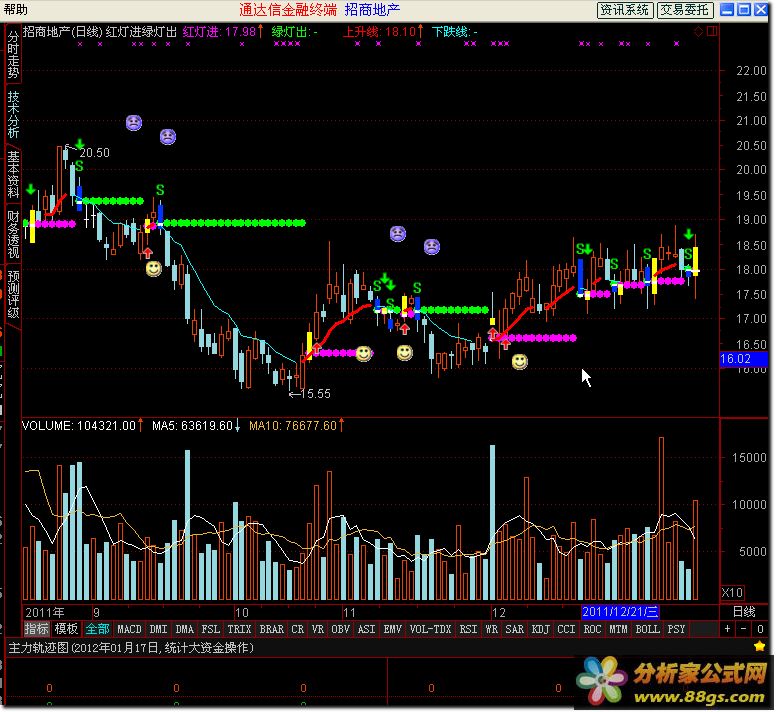Choose the BRAR indicator
Viewport: 776px width, 712px height.
(272, 628)
